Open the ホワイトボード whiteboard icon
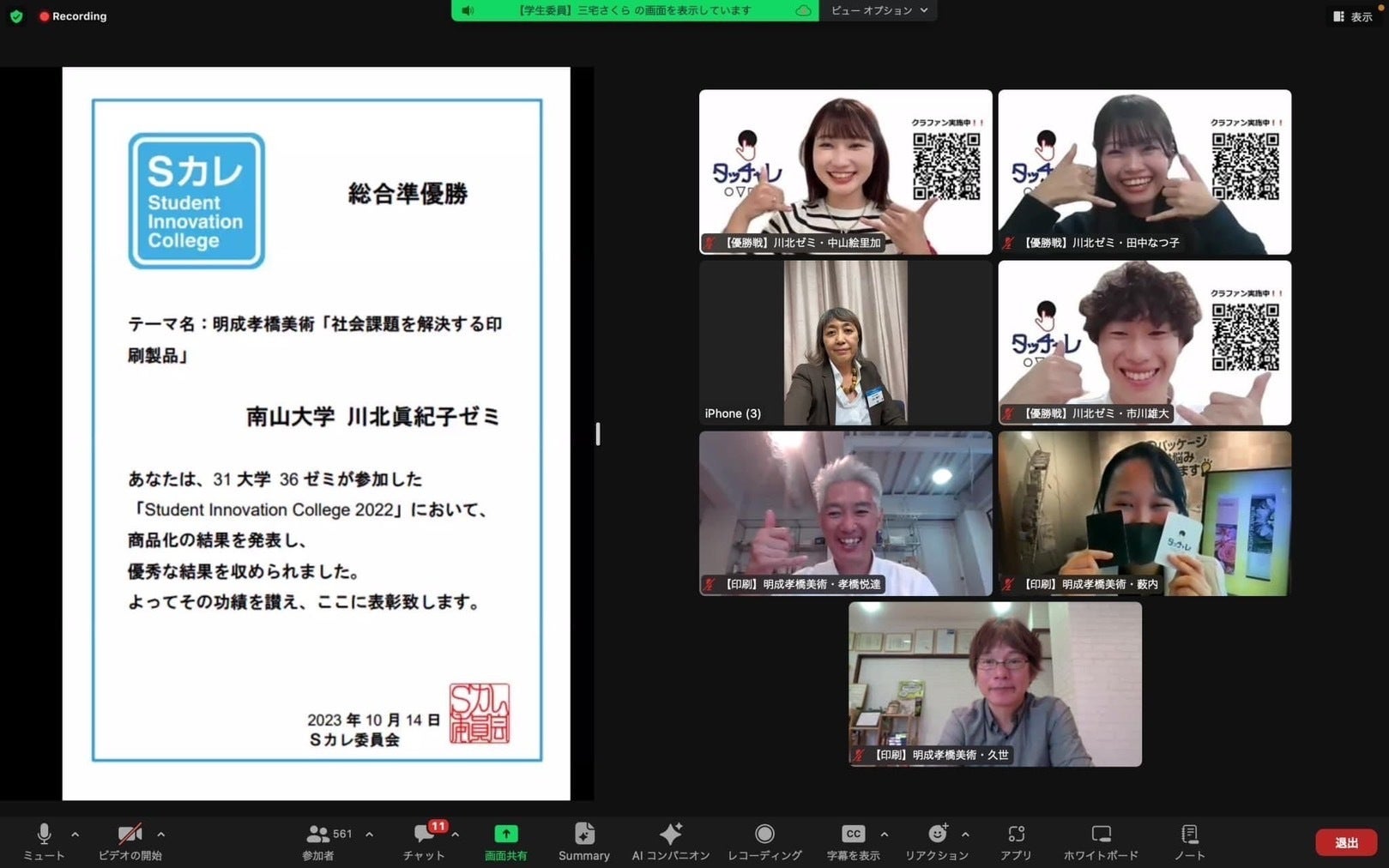 coord(1101,834)
